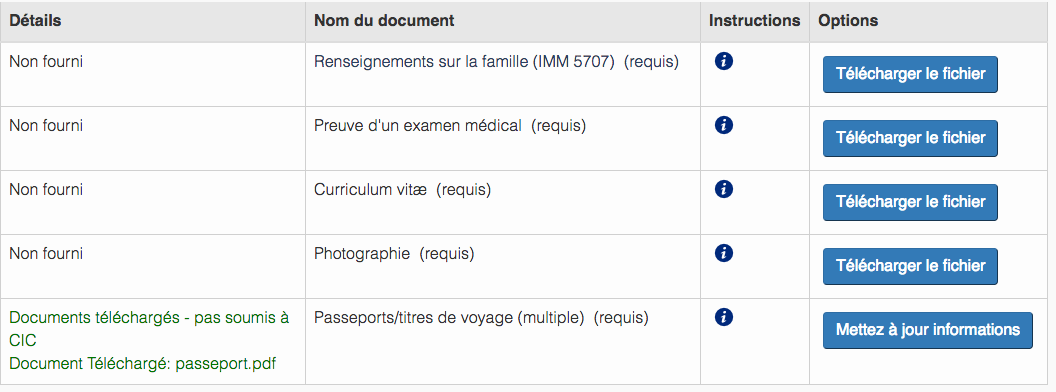Click the Photographie (requis) label
Viewport: 1056px width, 392px height.
394,254
